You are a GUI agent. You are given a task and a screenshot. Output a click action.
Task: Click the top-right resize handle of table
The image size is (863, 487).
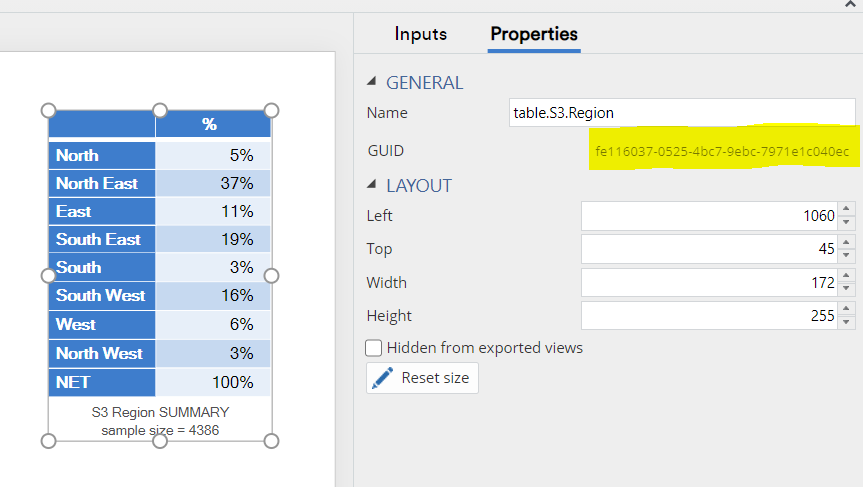(x=271, y=110)
